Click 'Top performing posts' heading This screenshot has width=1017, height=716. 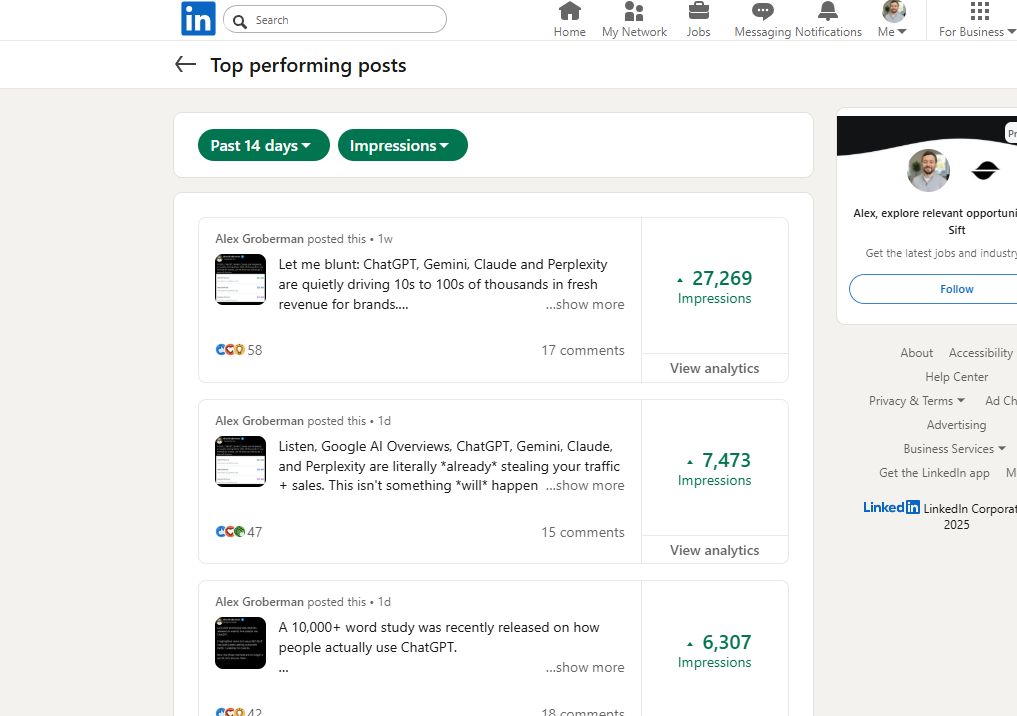[x=308, y=66]
